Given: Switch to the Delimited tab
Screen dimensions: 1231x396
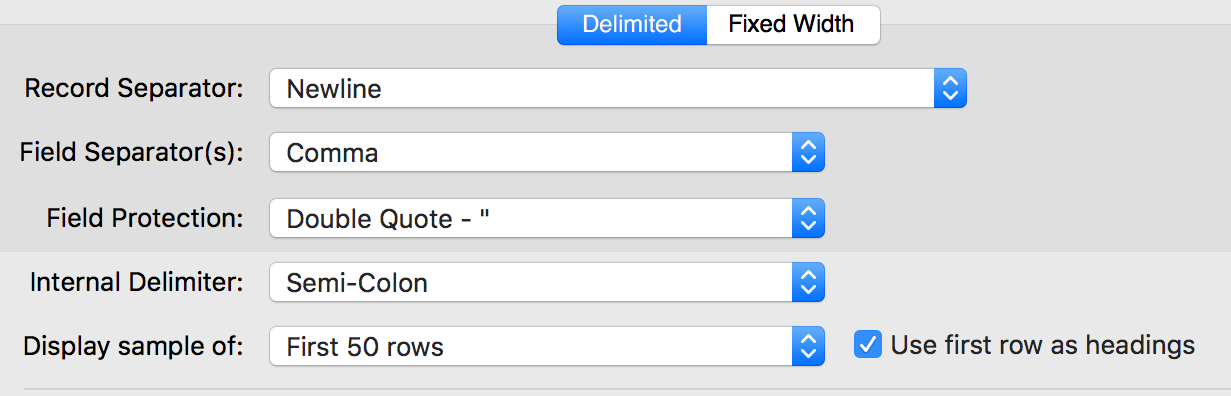Looking at the screenshot, I should (x=632, y=24).
